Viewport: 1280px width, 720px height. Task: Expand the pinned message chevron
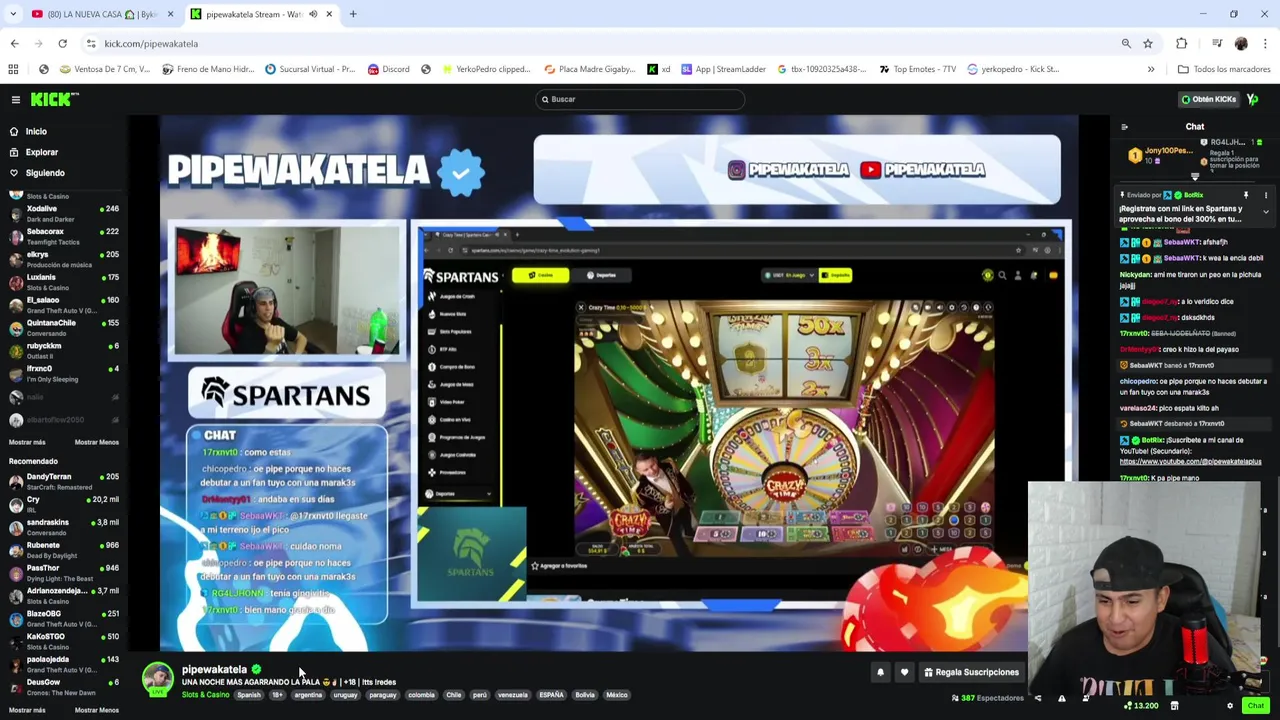point(1265,212)
